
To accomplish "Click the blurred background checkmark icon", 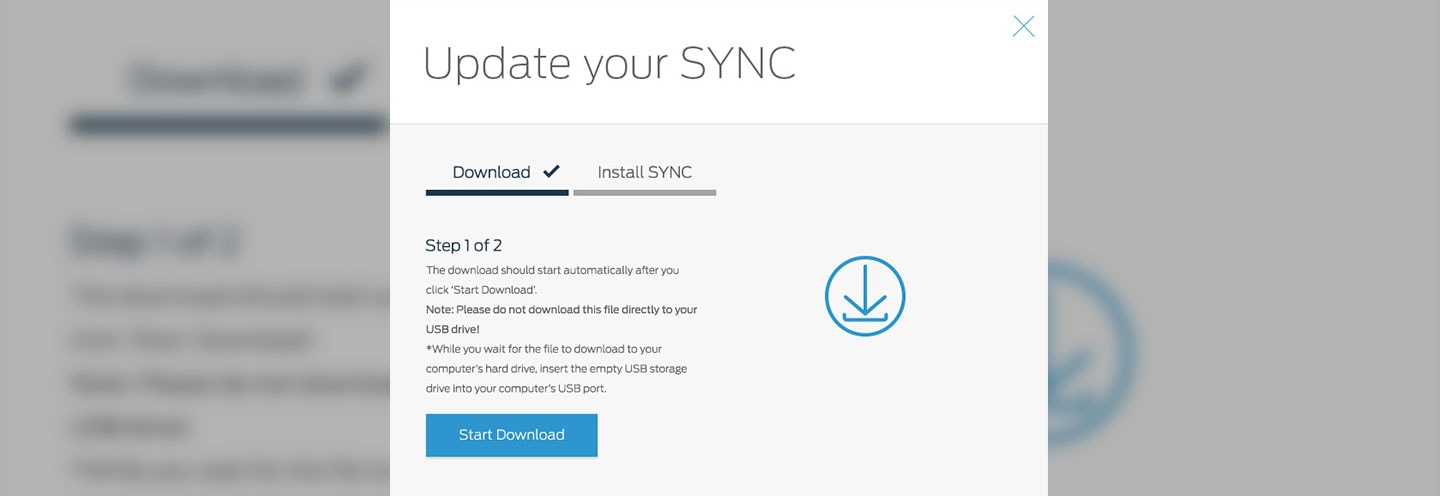I will pos(348,80).
